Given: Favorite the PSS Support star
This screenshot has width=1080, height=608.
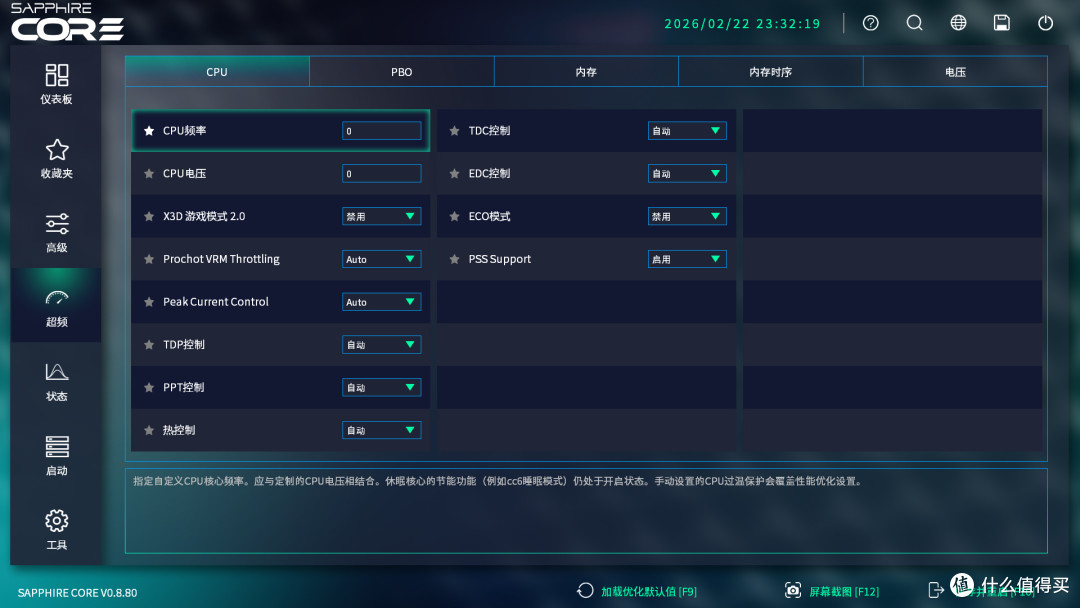Looking at the screenshot, I should point(455,259).
